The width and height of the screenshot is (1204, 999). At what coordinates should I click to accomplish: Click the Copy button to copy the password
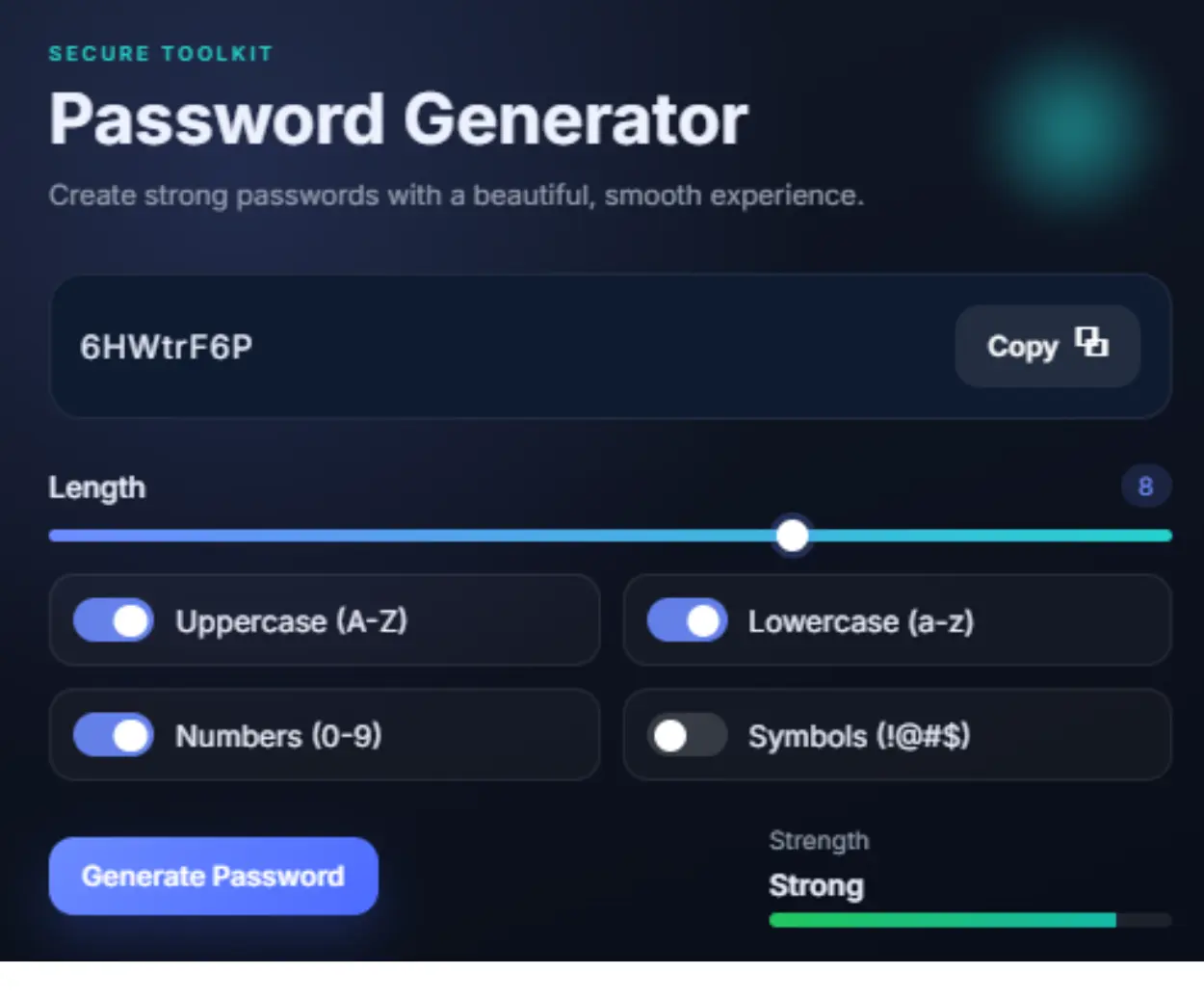(x=1047, y=346)
